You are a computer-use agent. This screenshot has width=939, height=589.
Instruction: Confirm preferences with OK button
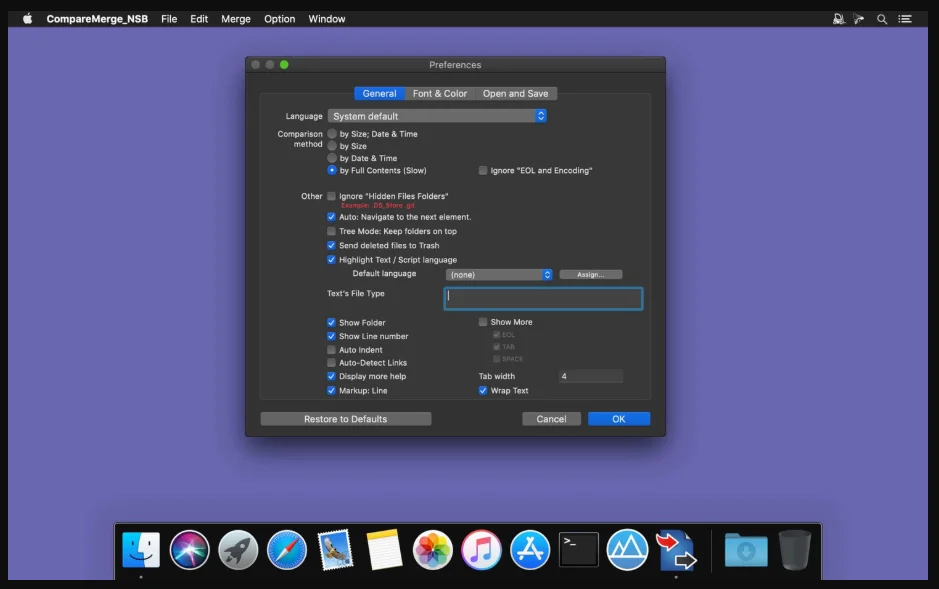619,419
